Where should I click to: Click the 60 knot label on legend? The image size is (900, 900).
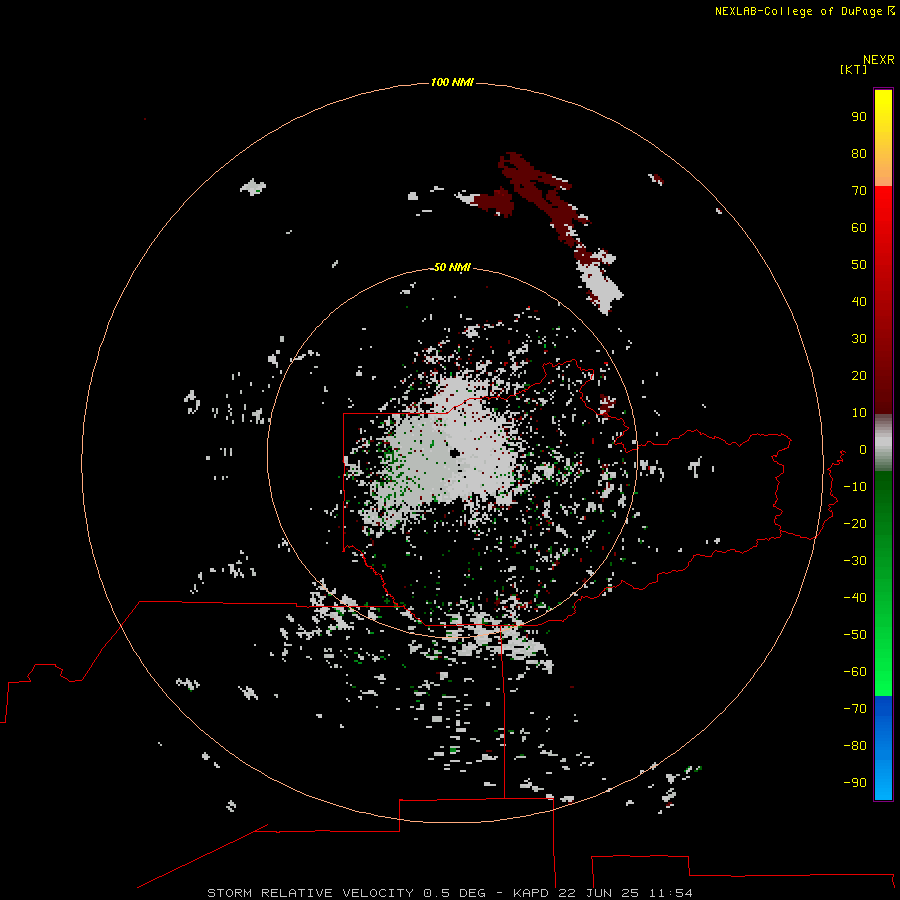[859, 228]
